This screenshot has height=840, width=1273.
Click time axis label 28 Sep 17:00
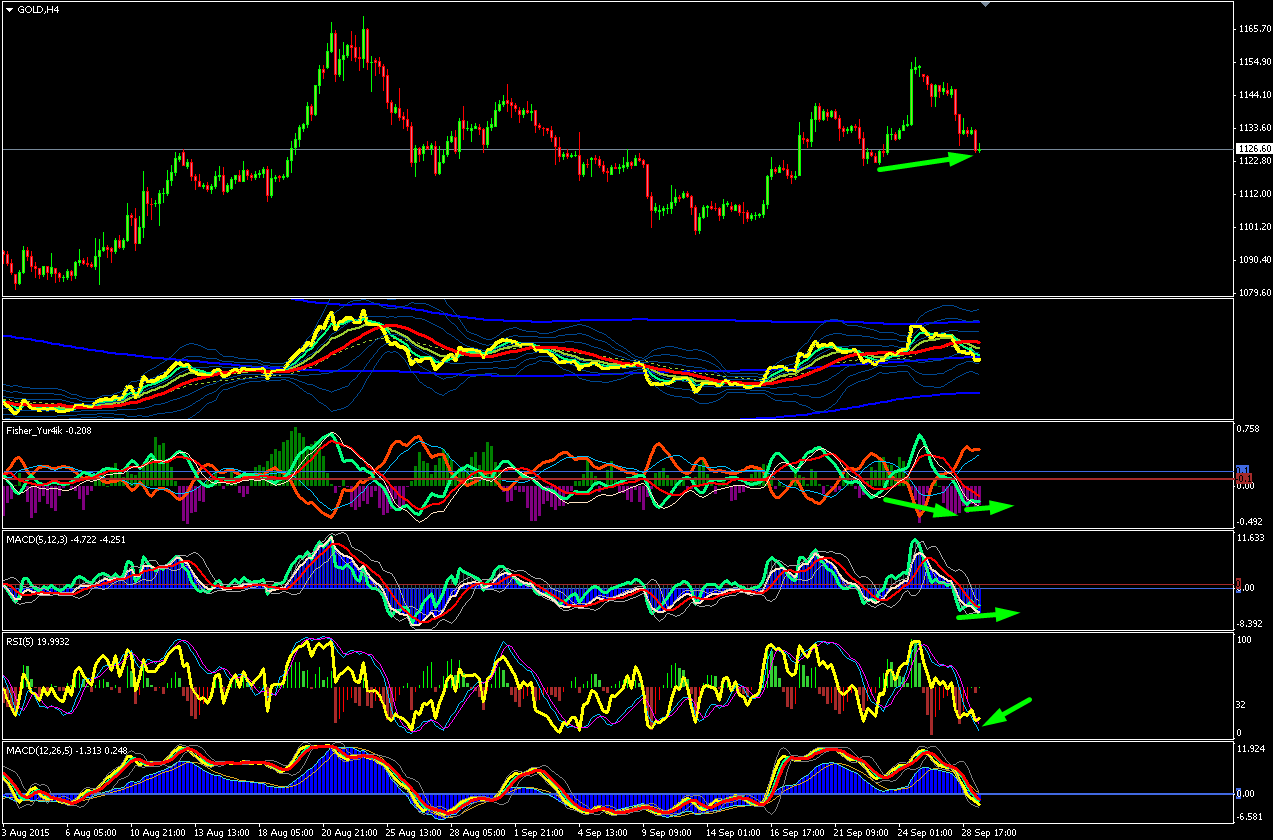tap(991, 832)
